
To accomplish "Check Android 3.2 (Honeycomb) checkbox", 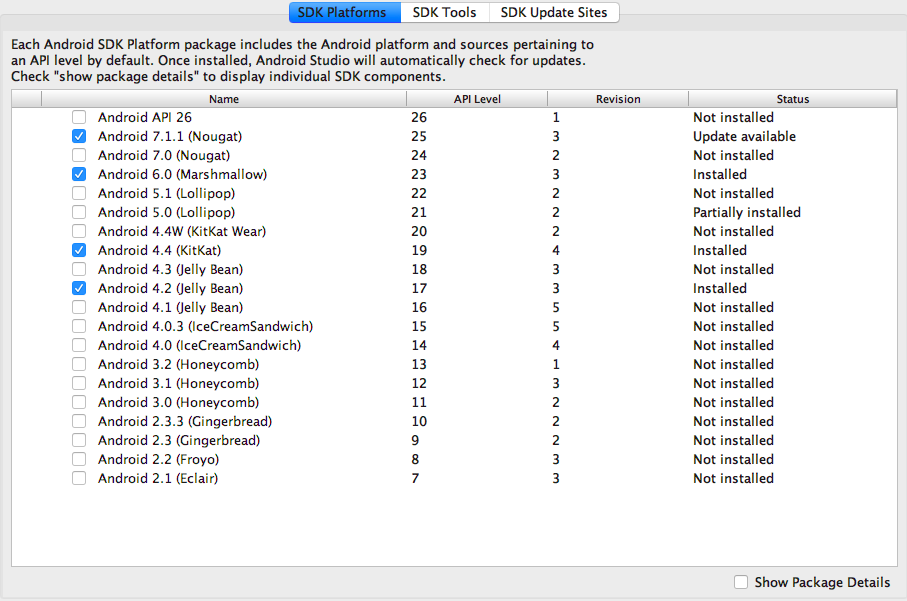I will point(79,364).
